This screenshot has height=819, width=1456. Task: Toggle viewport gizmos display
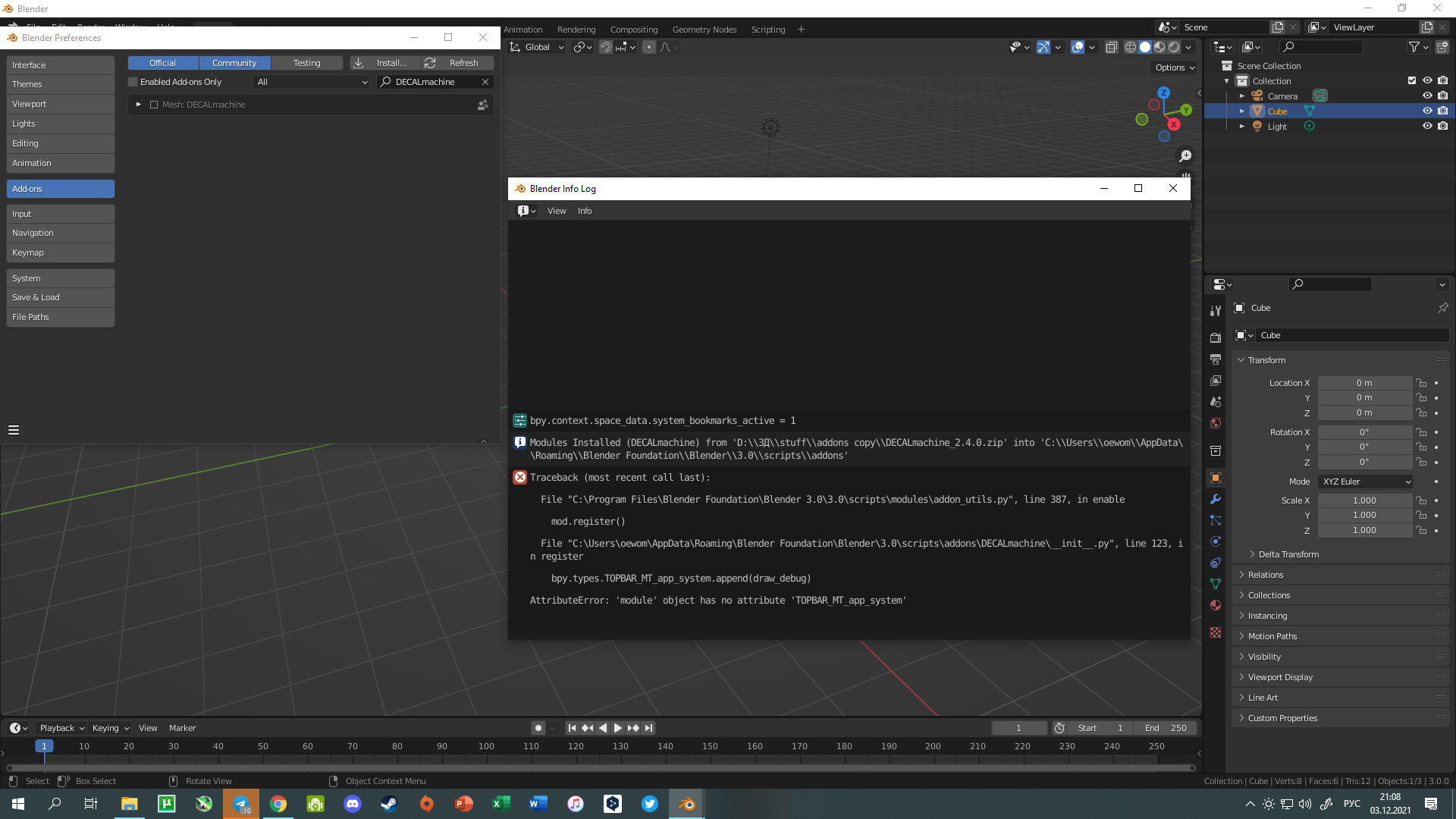pyautogui.click(x=1043, y=47)
